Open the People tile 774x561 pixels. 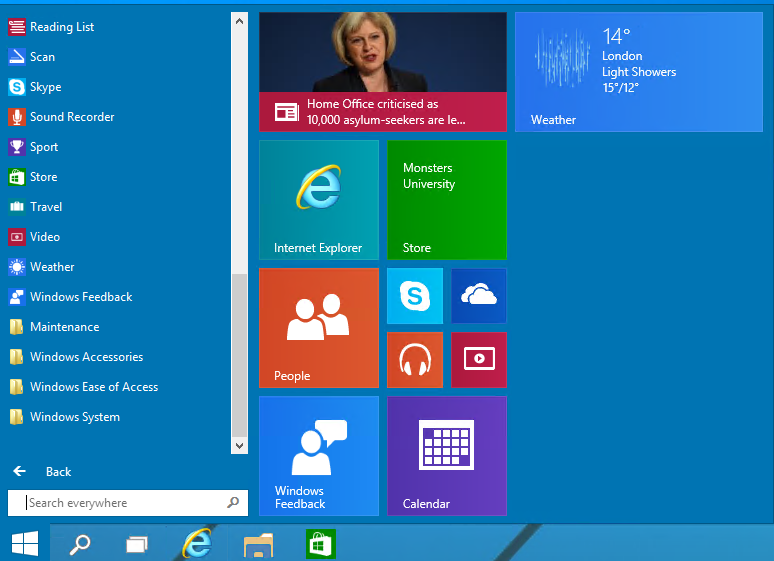pos(319,328)
